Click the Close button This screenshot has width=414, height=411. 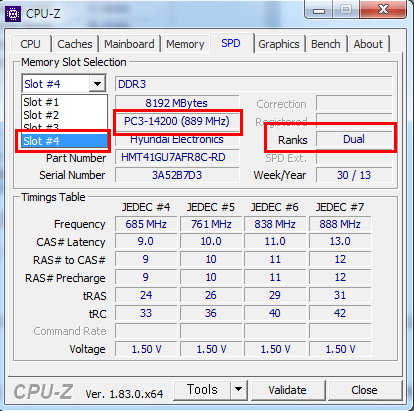(364, 390)
